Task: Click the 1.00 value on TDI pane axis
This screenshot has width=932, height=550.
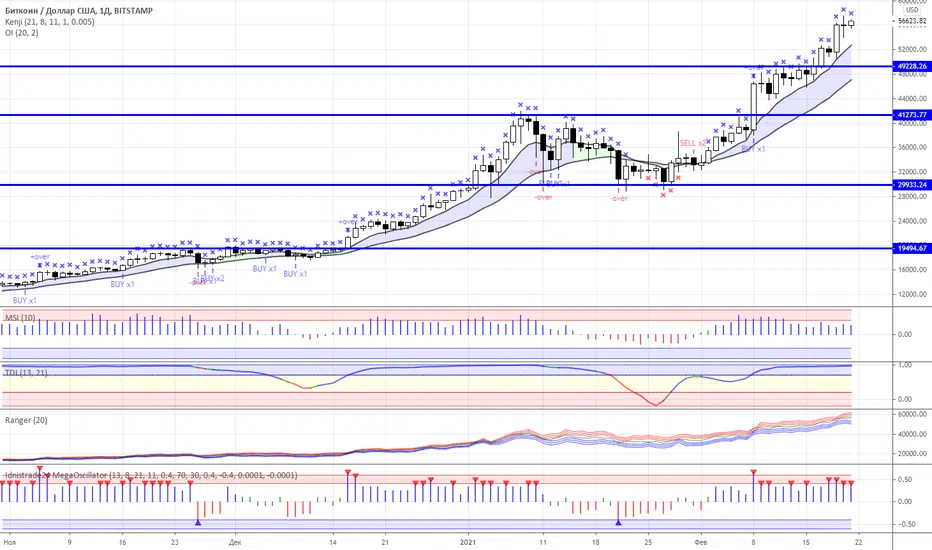Action: [x=905, y=365]
